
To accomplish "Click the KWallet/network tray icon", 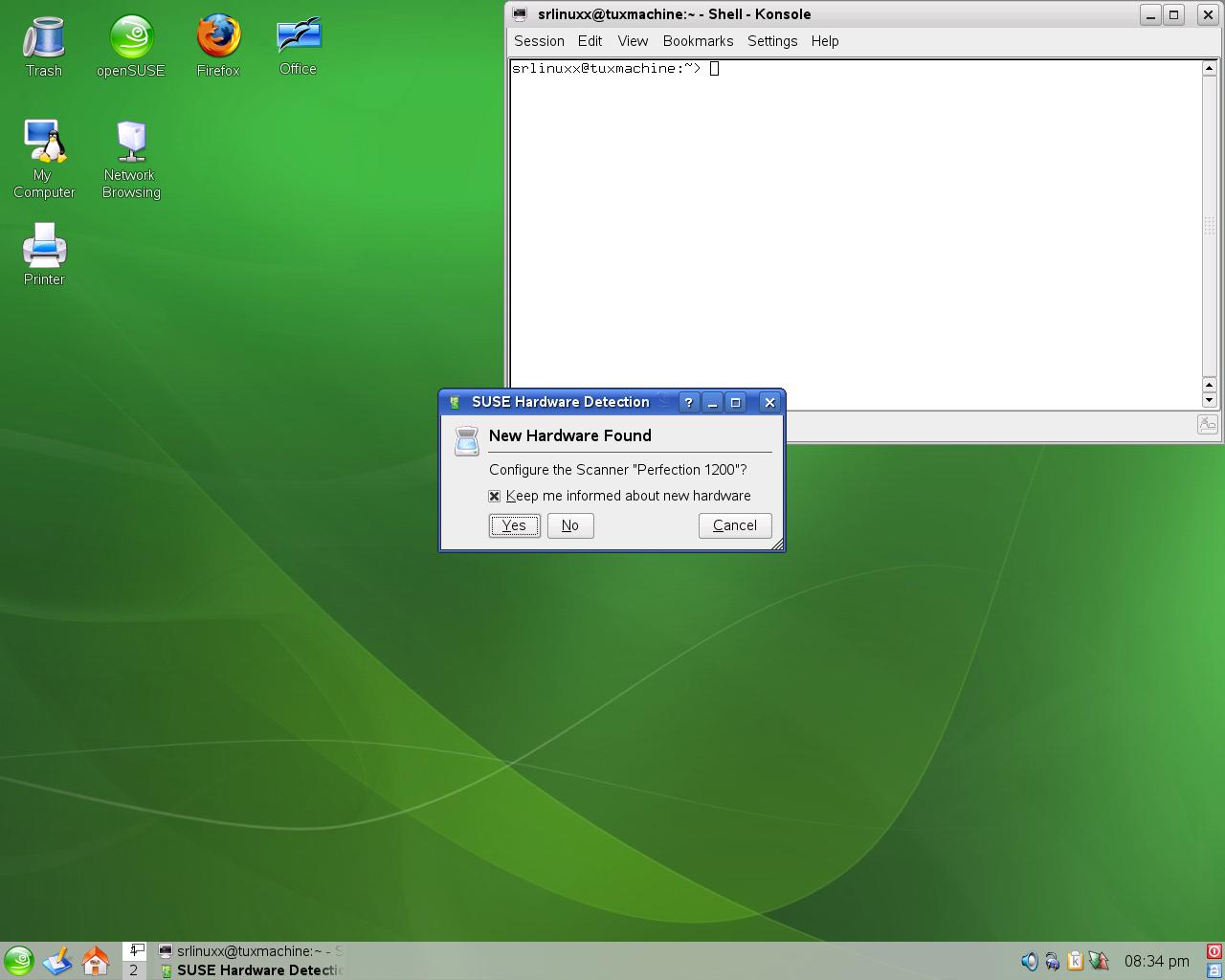I will click(x=1053, y=961).
